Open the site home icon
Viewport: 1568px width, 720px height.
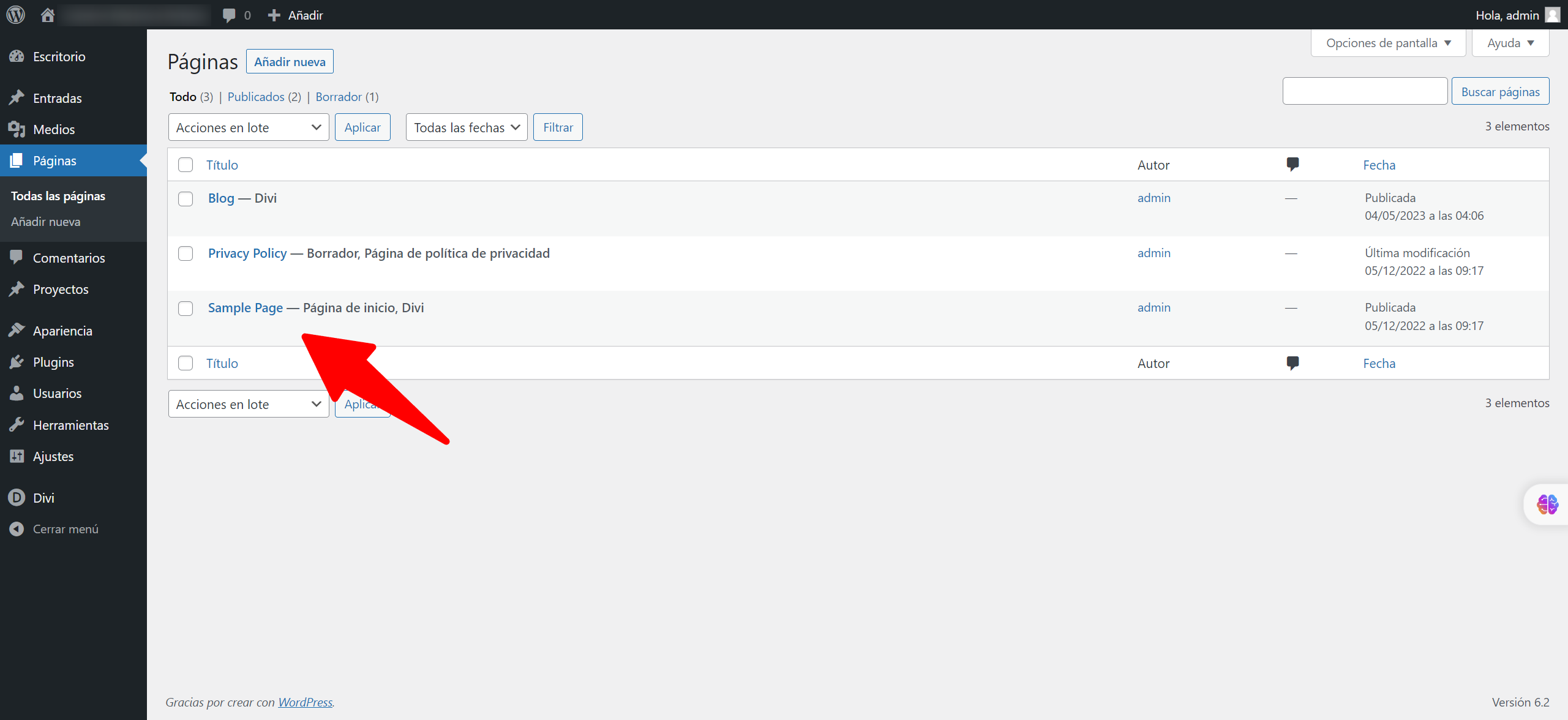pyautogui.click(x=47, y=15)
